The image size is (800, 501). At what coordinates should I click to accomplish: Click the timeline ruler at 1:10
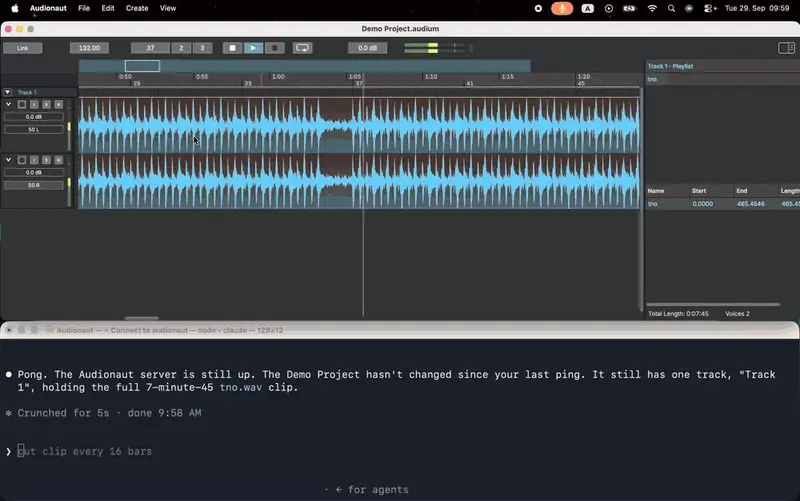431,77
